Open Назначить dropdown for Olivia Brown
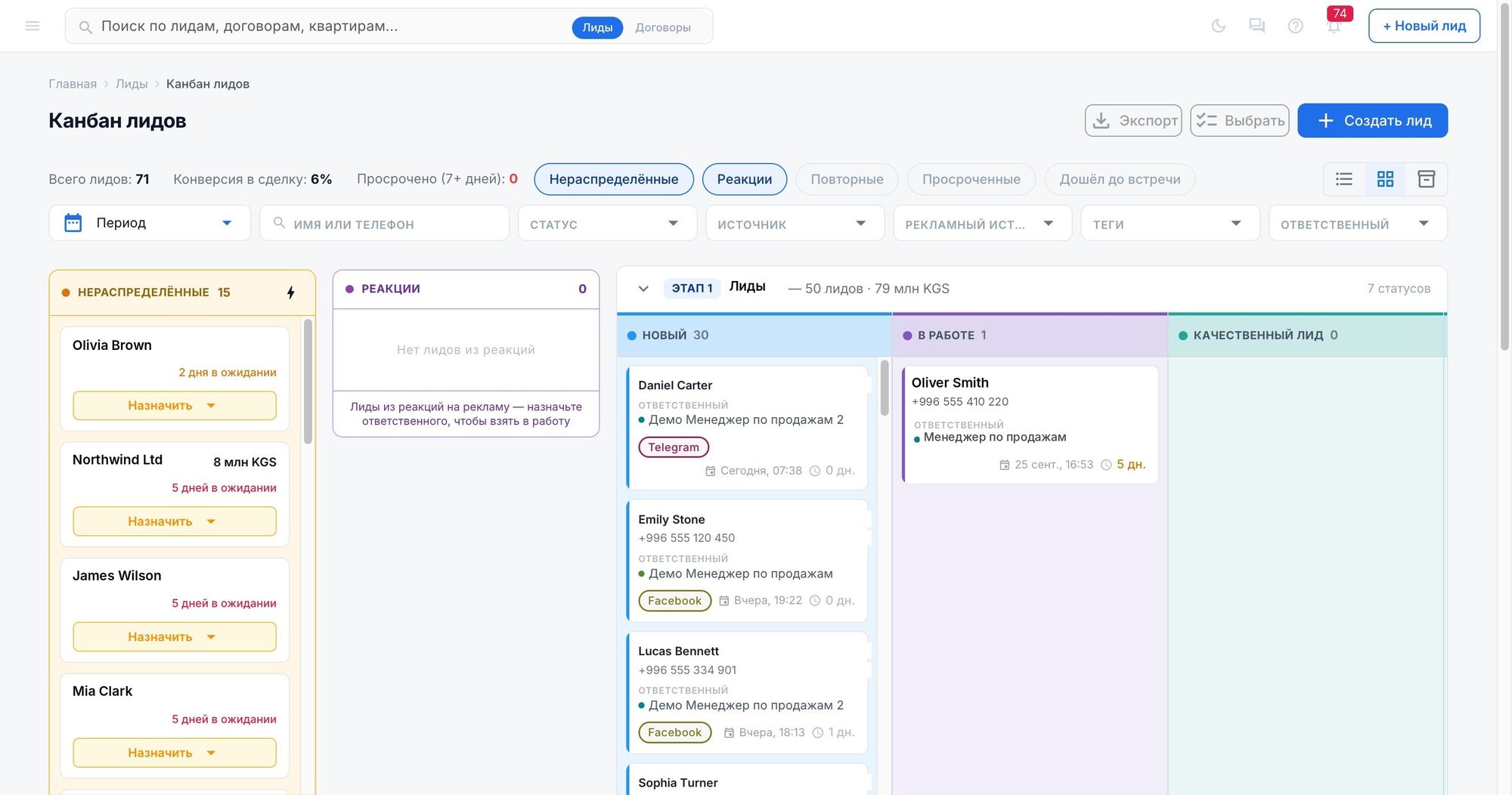The height and width of the screenshot is (795, 1512). tap(175, 406)
